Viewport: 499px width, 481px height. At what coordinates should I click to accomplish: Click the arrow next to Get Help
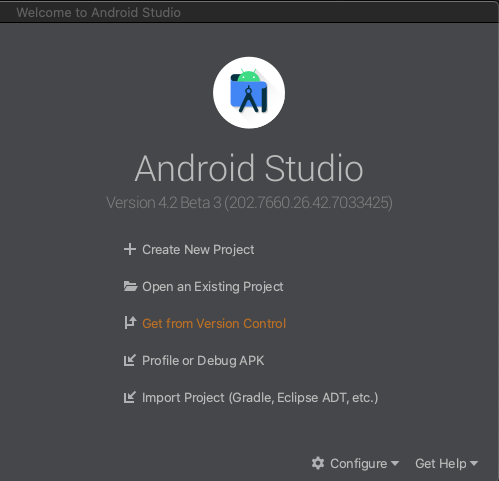tap(474, 463)
